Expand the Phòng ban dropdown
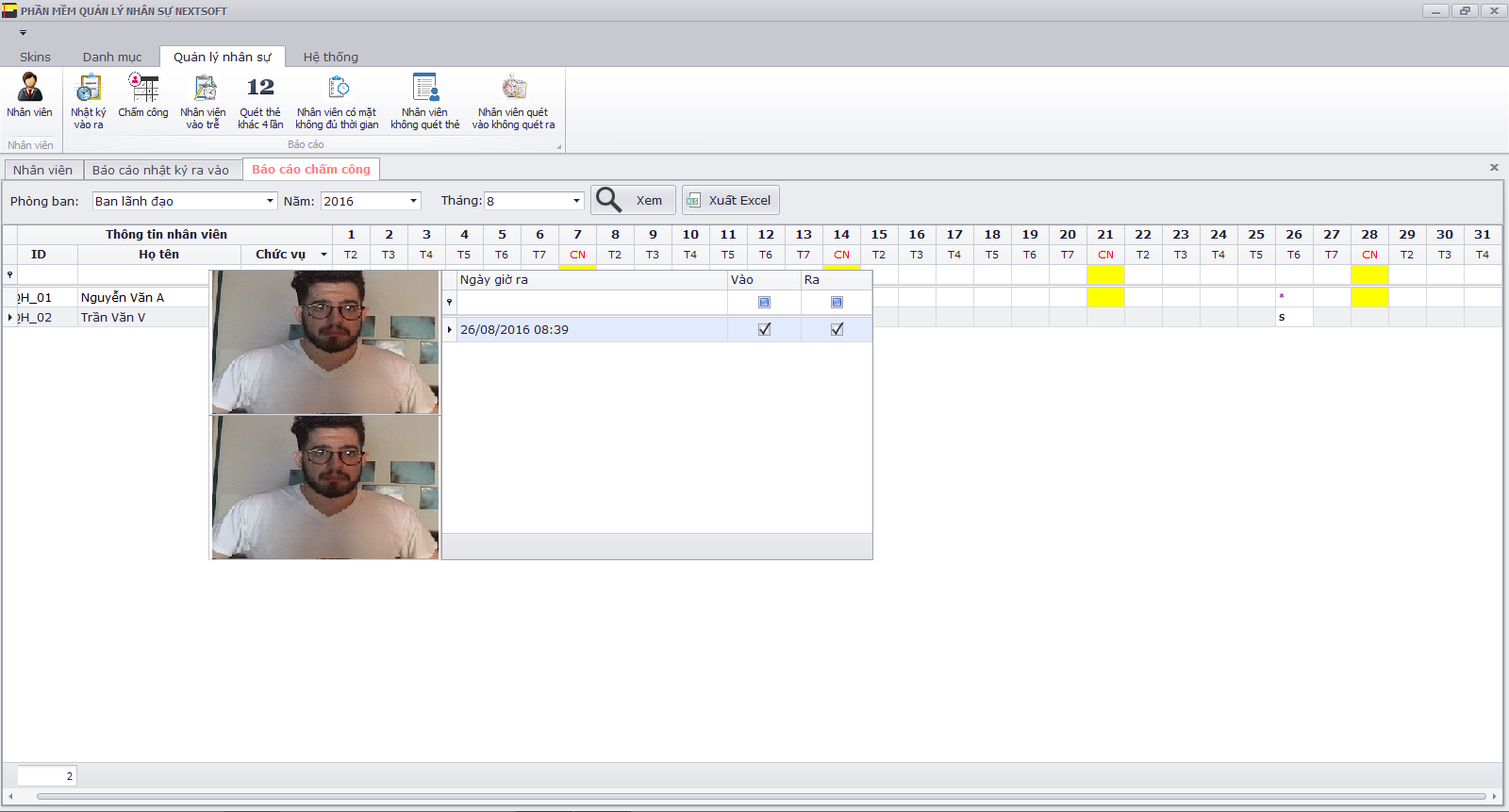 (270, 201)
